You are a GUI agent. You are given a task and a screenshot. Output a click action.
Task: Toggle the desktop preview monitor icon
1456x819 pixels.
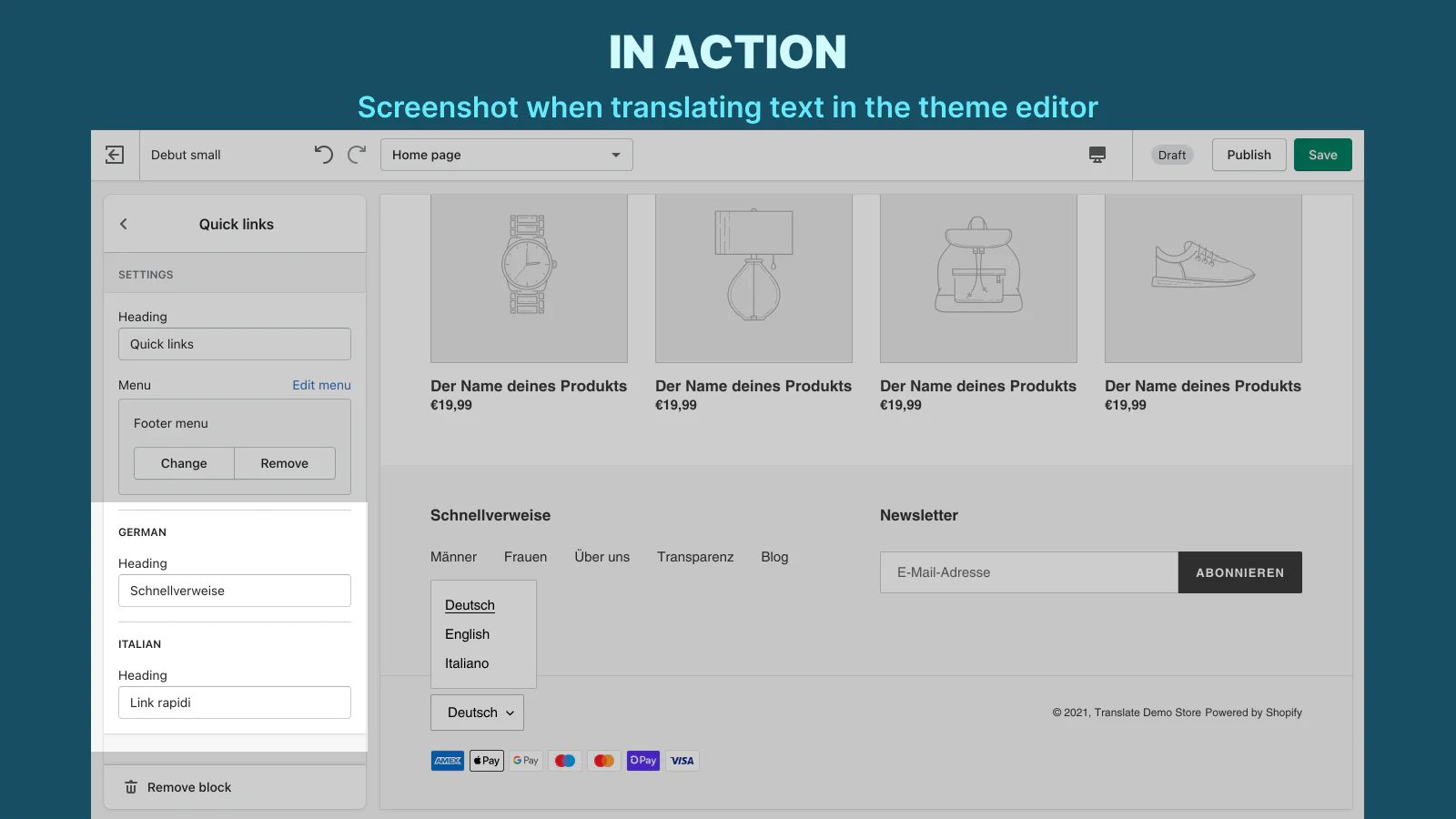[1097, 155]
